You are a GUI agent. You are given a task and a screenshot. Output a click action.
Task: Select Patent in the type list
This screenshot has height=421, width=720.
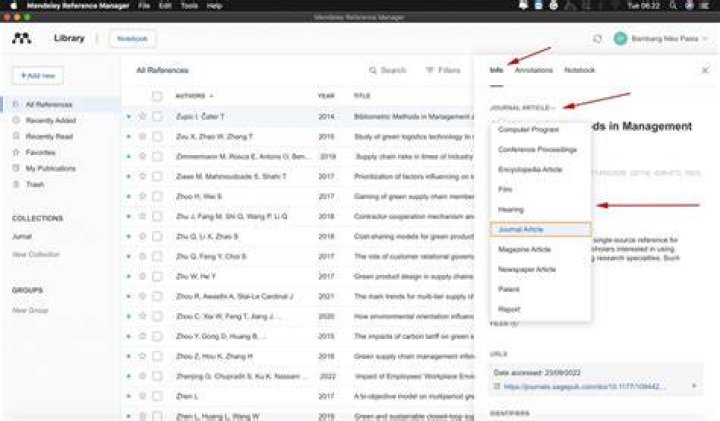pos(509,289)
